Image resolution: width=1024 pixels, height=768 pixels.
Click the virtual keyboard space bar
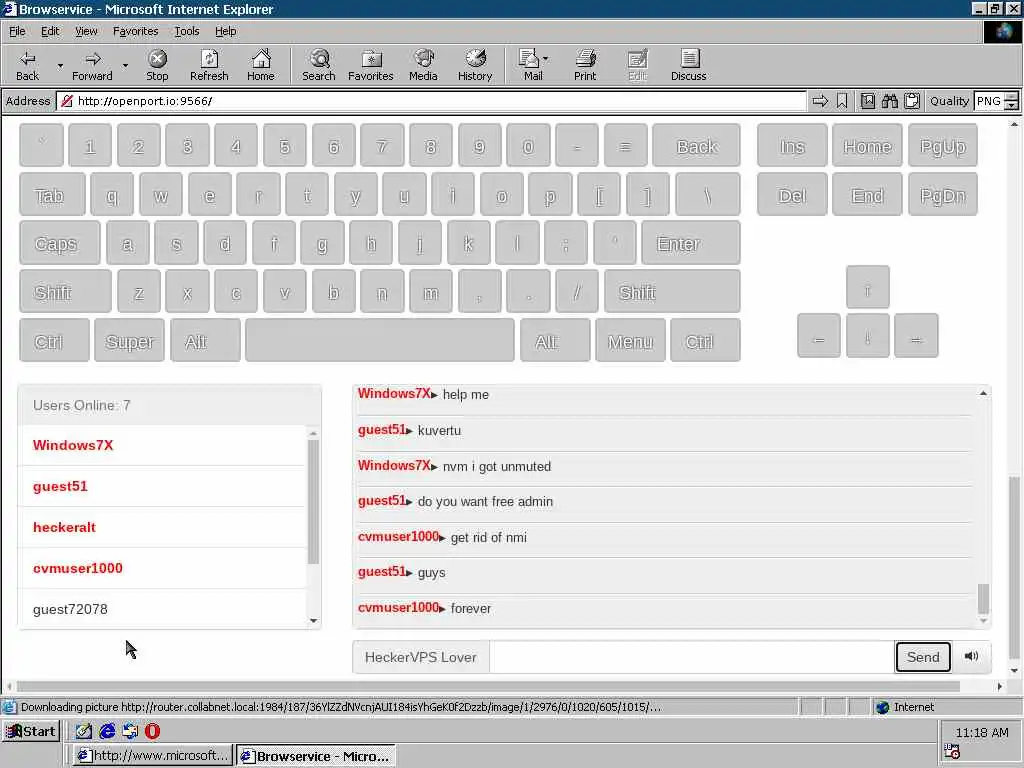click(380, 340)
